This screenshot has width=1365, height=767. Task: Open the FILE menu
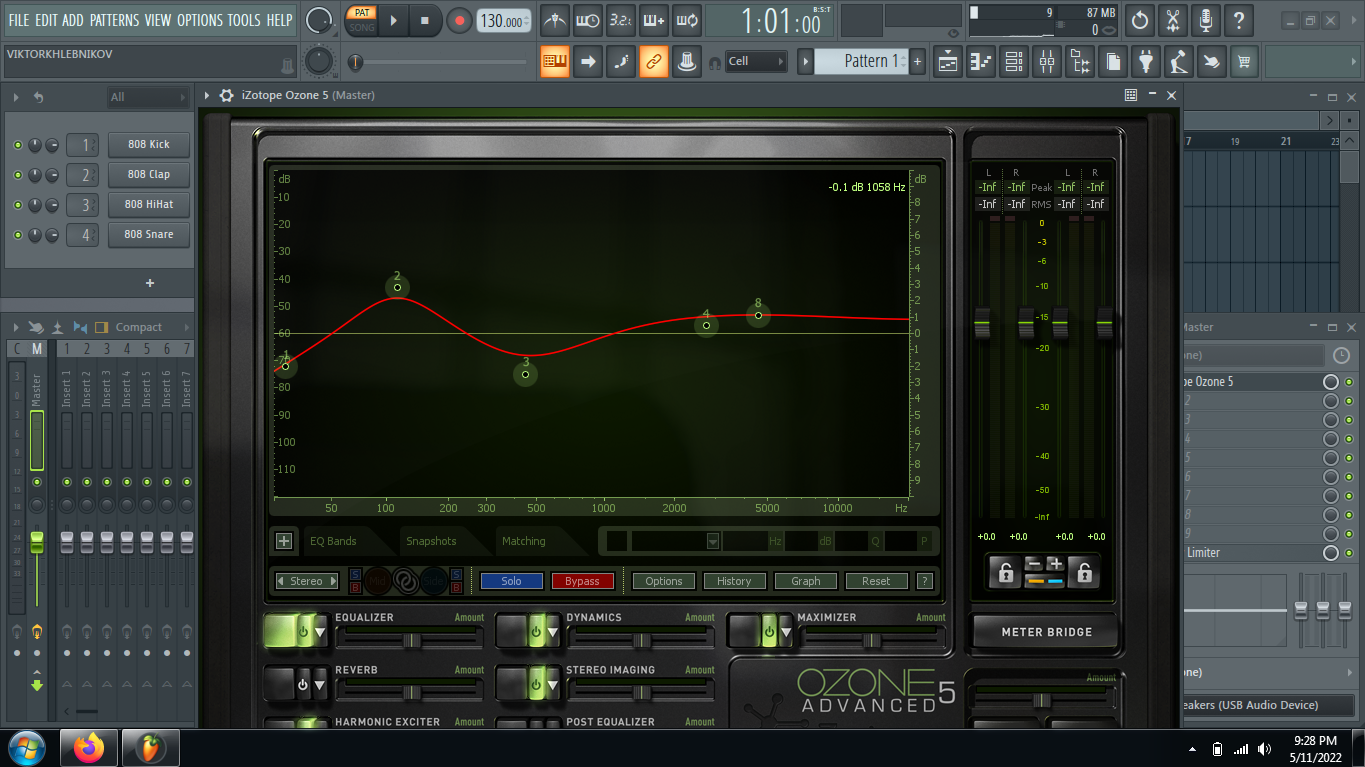point(19,20)
